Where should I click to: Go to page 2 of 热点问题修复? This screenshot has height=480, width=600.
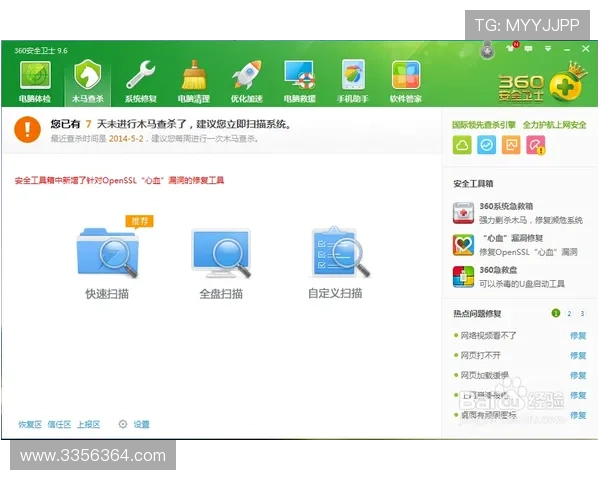click(x=569, y=313)
